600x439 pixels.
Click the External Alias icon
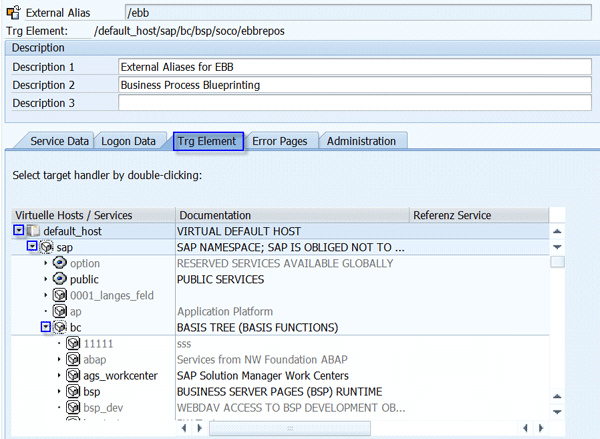coord(13,12)
